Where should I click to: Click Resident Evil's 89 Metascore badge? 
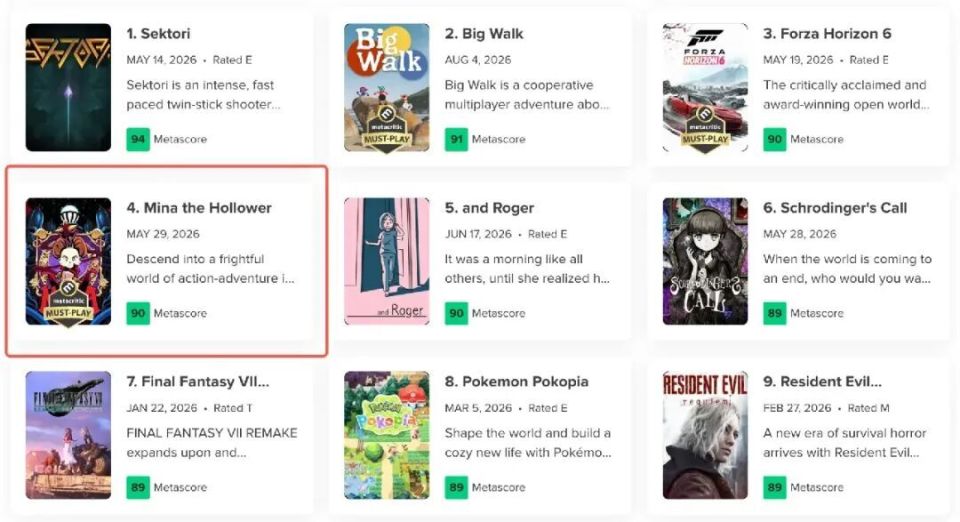click(x=774, y=487)
